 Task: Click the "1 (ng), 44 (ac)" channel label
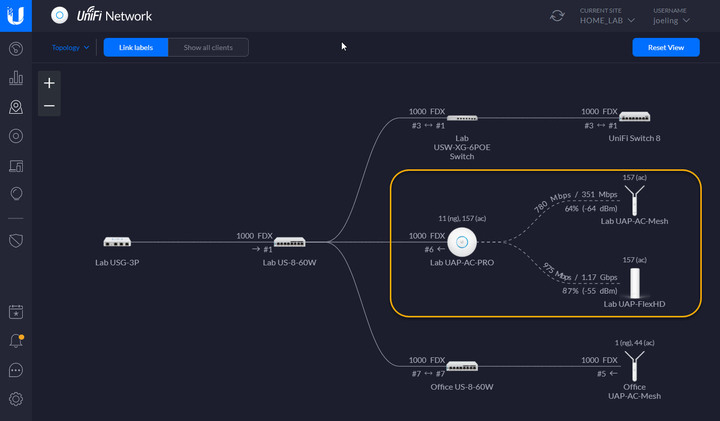pyautogui.click(x=634, y=343)
